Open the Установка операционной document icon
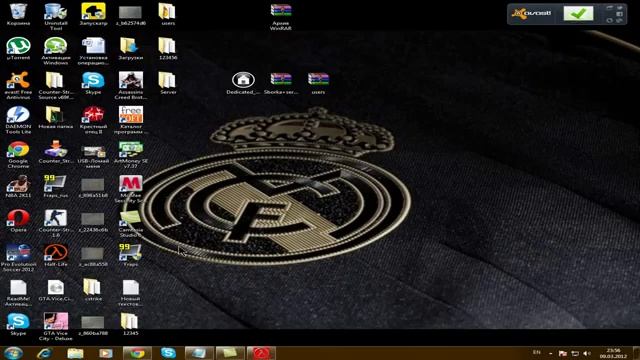 (93, 46)
